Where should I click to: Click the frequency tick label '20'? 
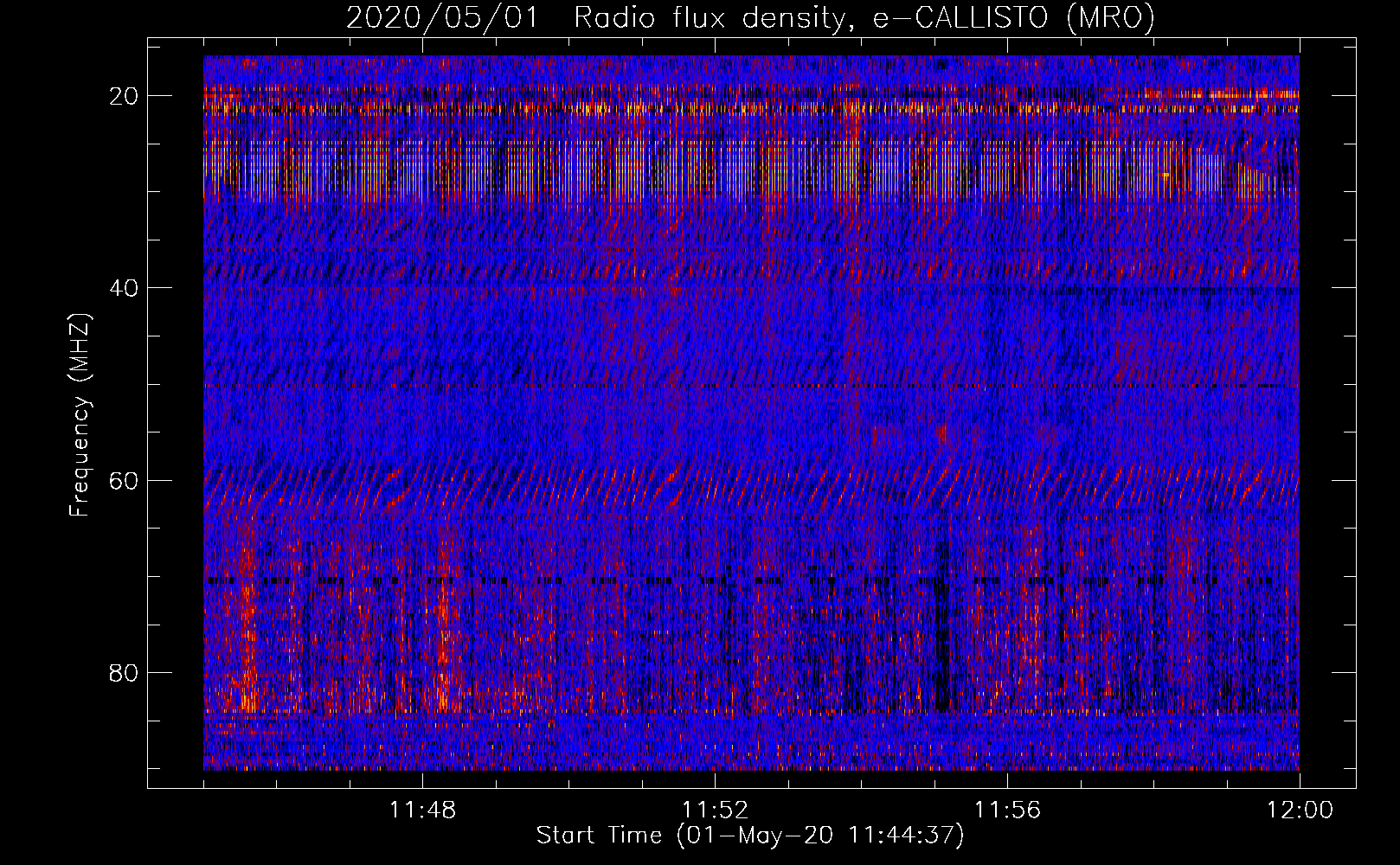point(125,96)
